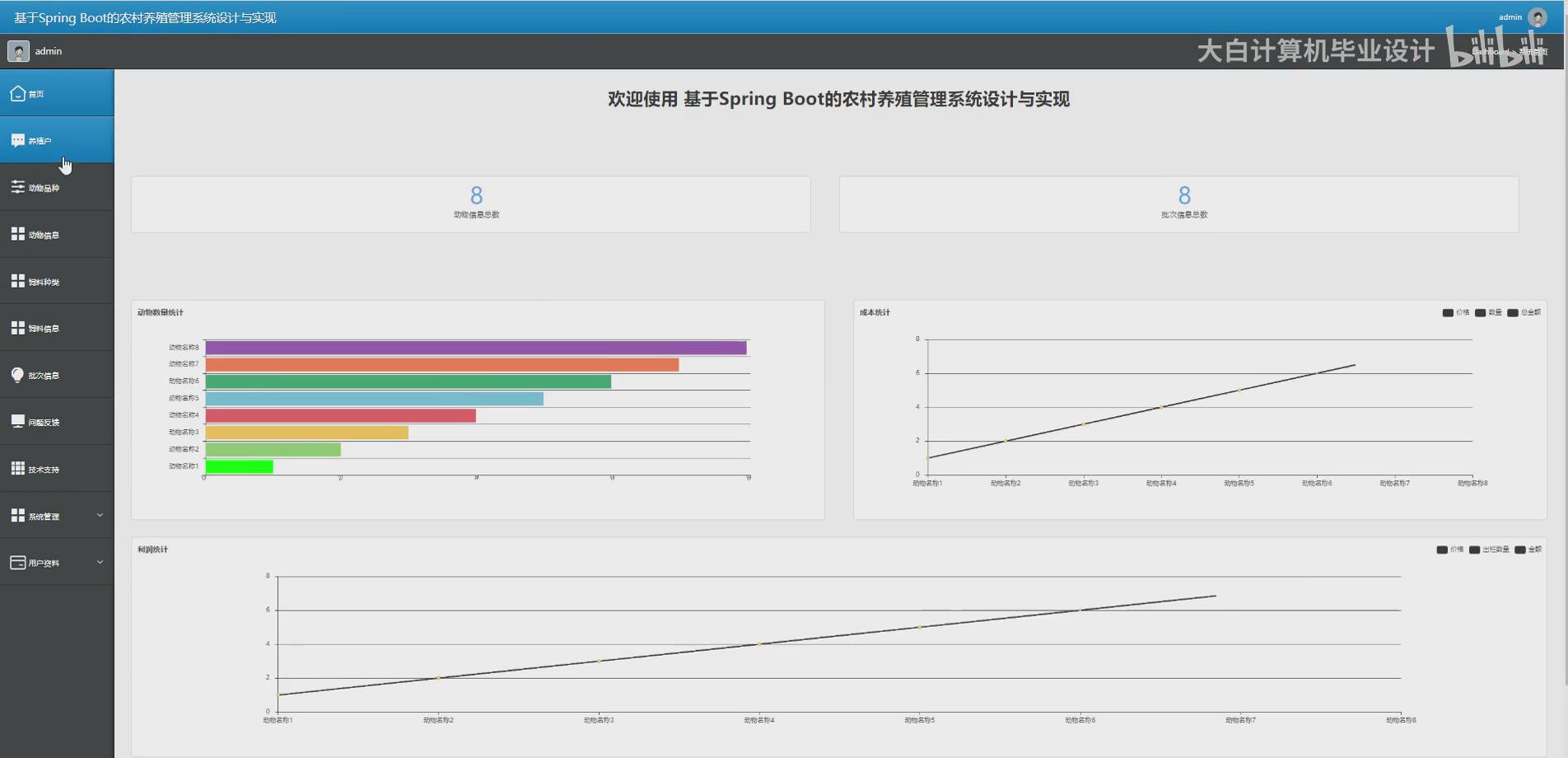Click the red 动物名称4 bar
The width and height of the screenshot is (1568, 758).
[341, 415]
